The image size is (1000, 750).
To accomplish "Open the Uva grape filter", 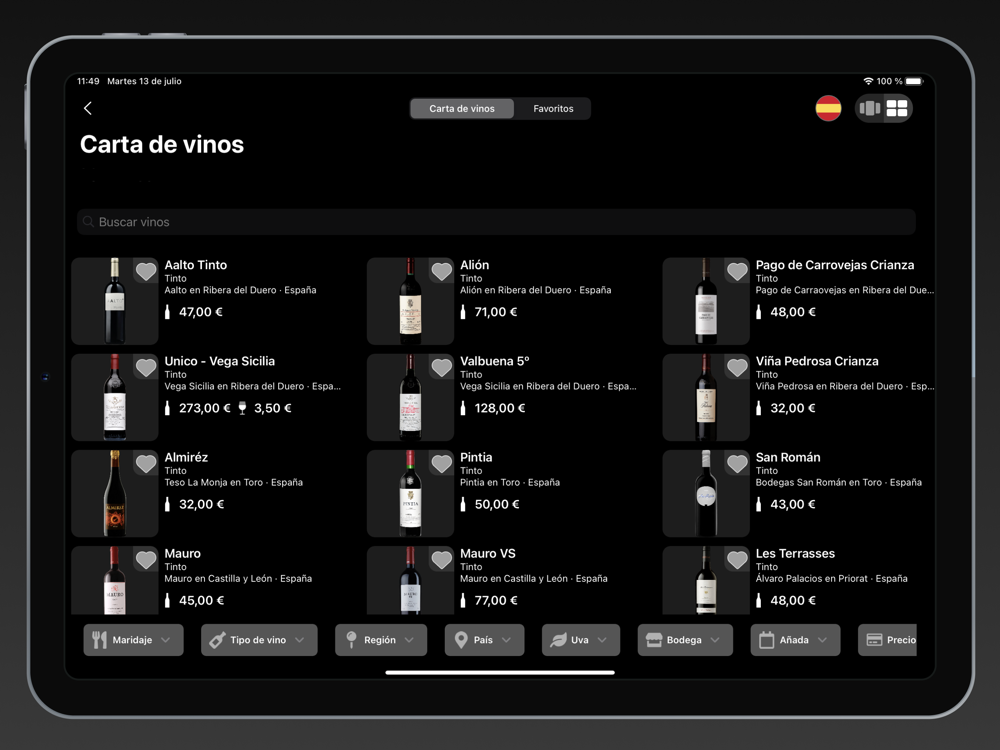I will [580, 640].
